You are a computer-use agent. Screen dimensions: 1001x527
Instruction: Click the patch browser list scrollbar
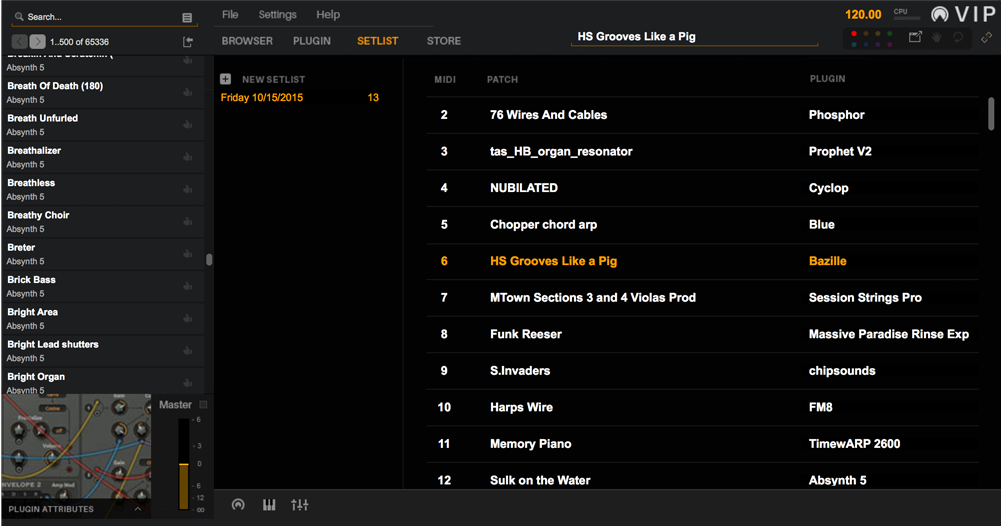pyautogui.click(x=209, y=260)
